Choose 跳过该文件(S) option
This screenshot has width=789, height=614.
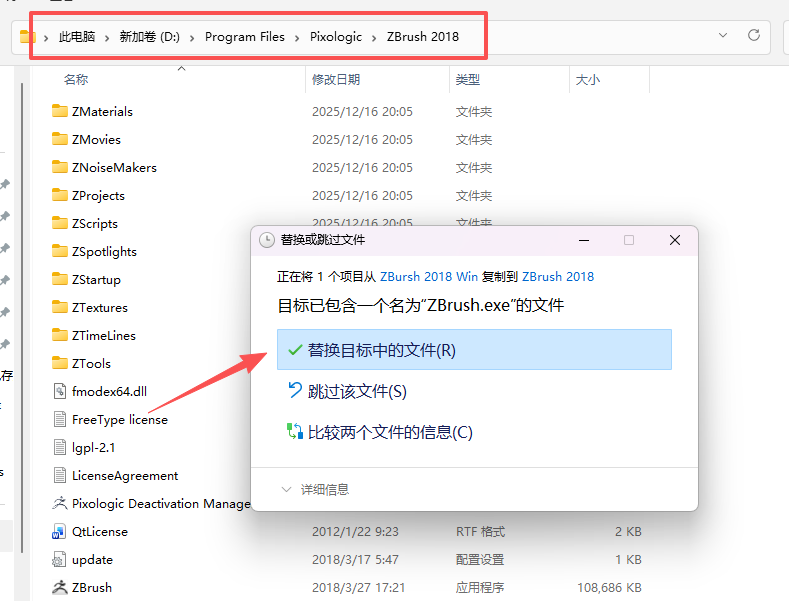tap(357, 391)
